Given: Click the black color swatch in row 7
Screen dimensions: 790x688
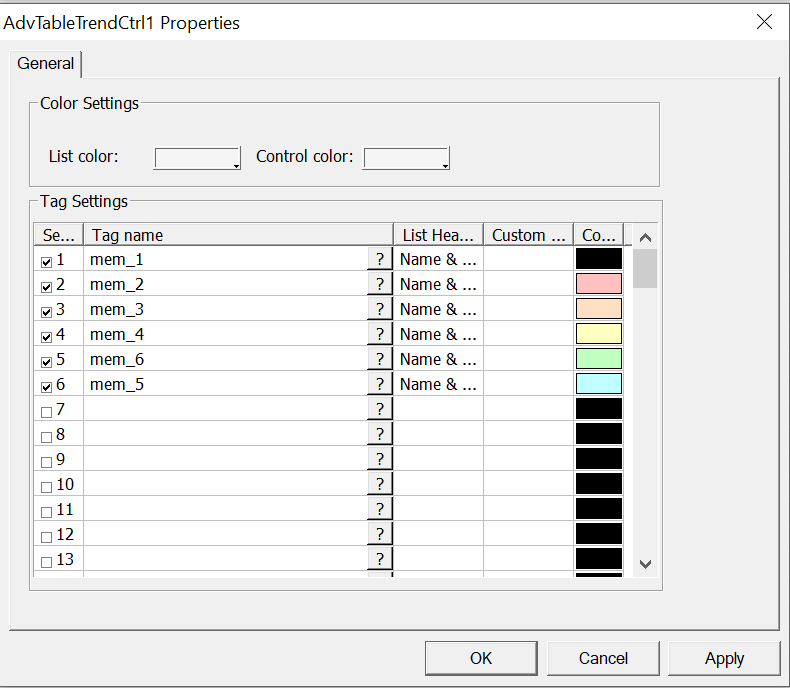Looking at the screenshot, I should click(599, 409).
